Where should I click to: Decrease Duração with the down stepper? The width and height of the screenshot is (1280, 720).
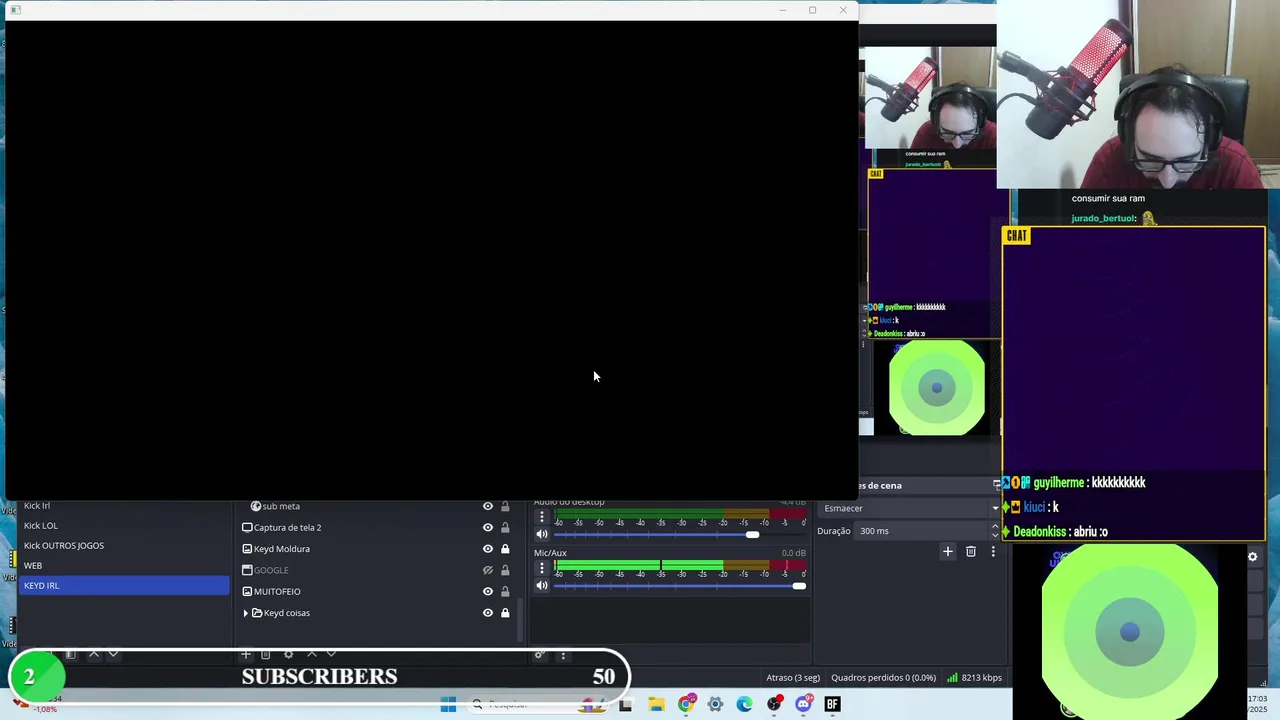point(995,535)
